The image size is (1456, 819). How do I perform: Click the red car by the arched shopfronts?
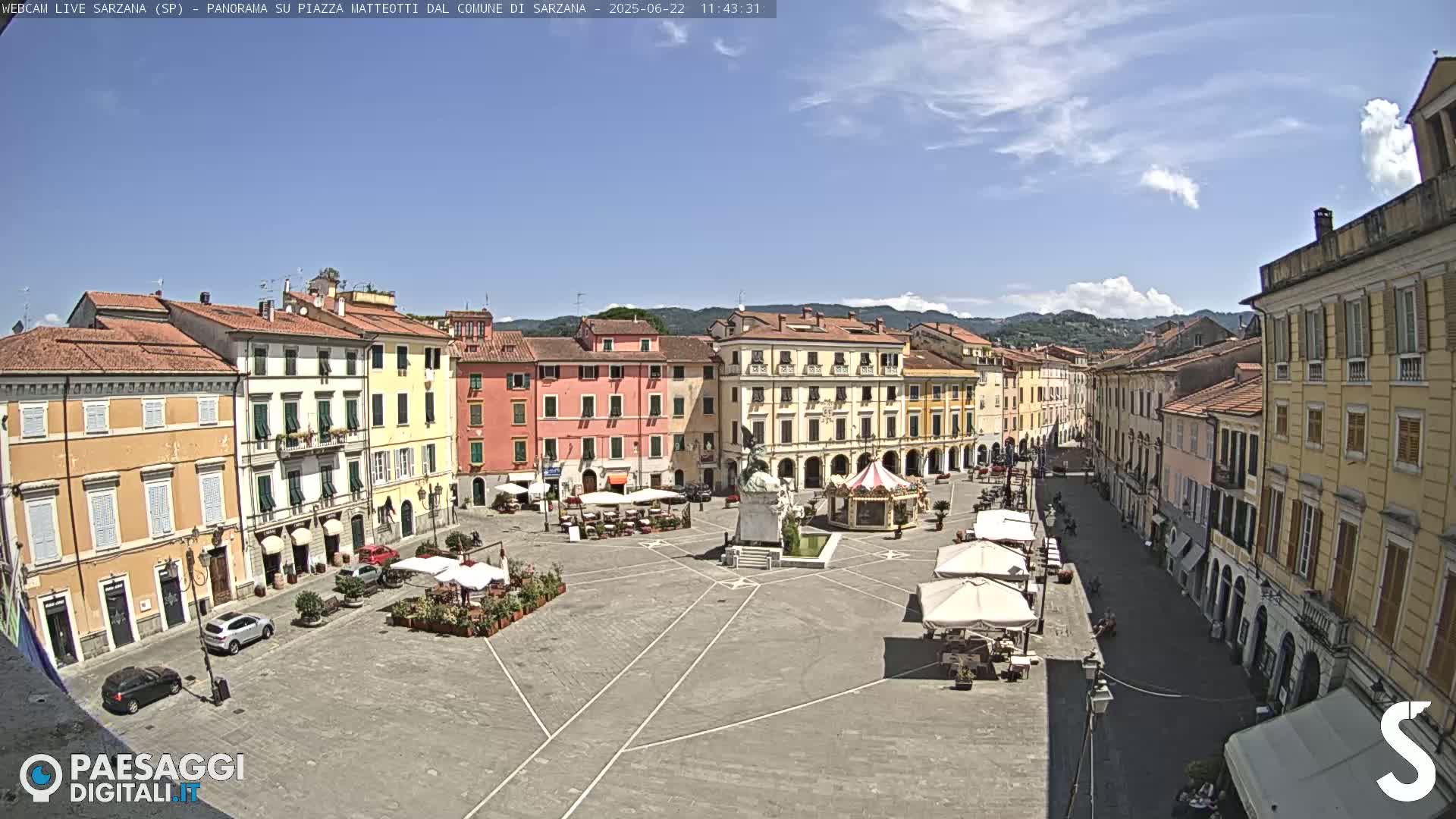tap(378, 554)
